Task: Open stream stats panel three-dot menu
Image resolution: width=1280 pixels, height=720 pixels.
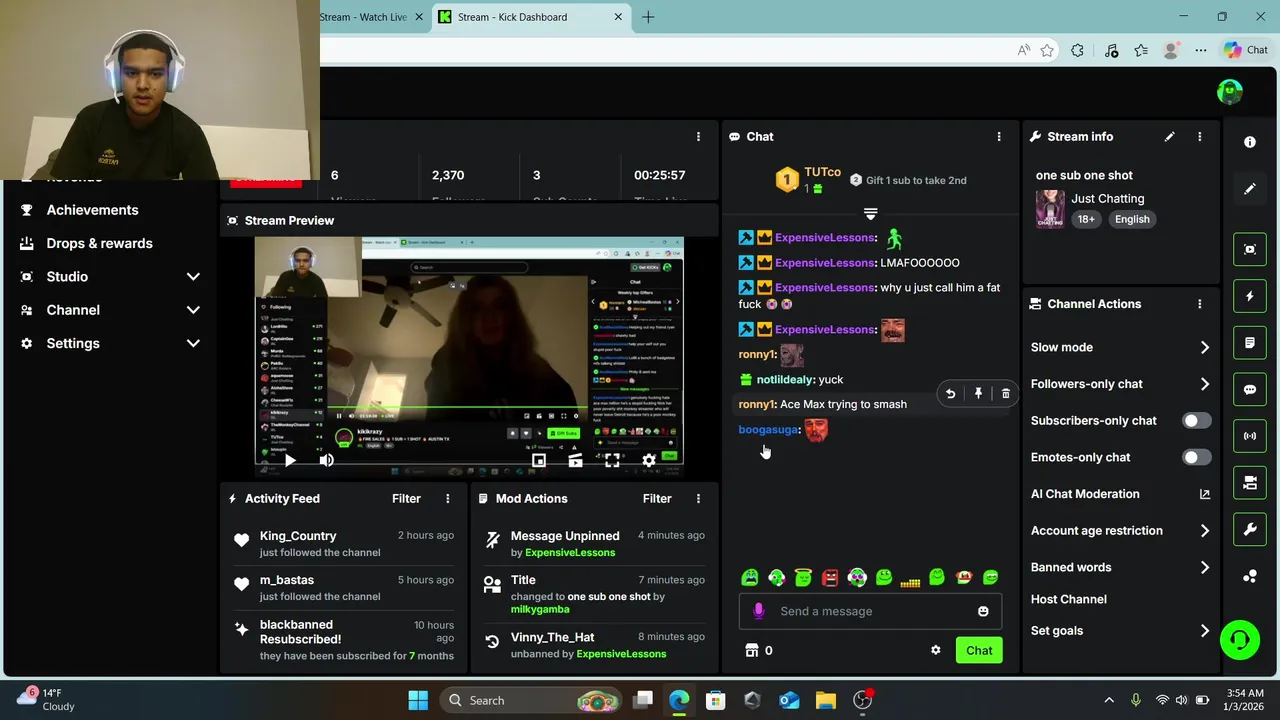Action: (698, 137)
